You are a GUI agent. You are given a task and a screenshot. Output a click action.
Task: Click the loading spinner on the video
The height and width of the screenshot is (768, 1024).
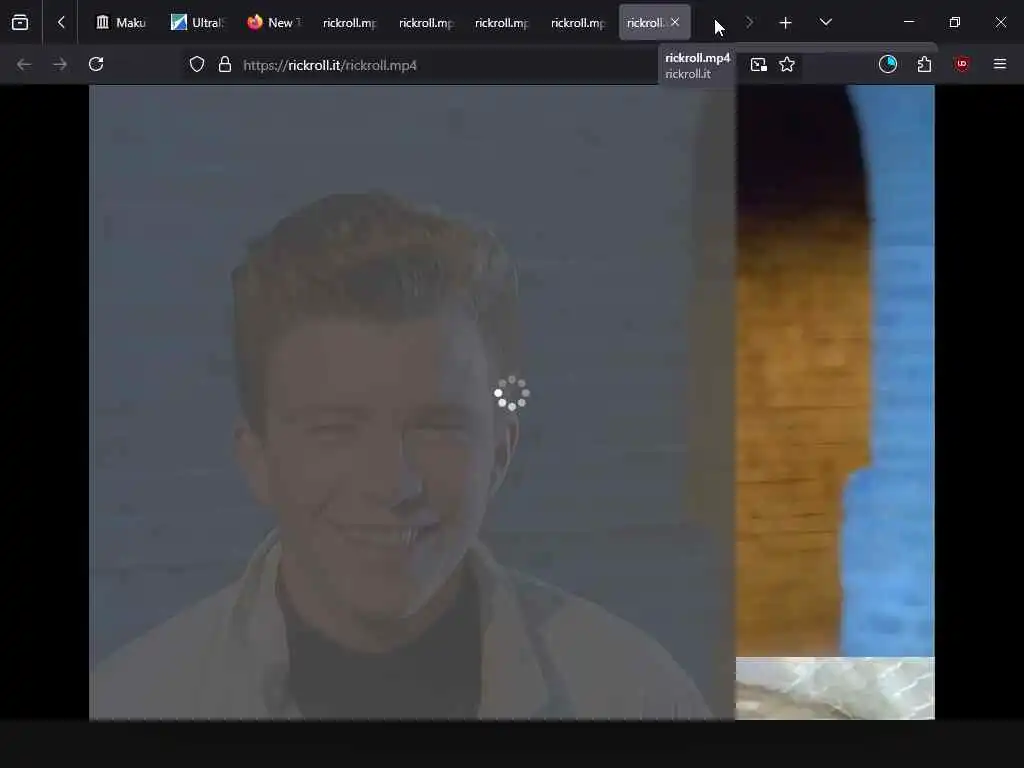(512, 393)
